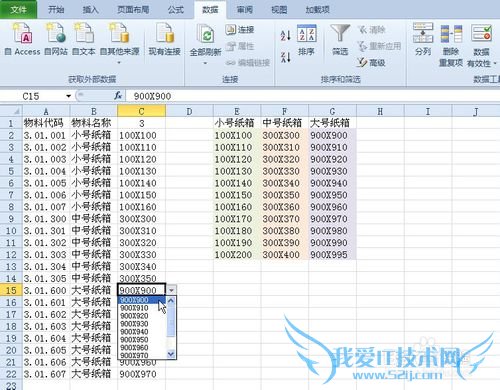Choose 900X960 in the dropdown list
This screenshot has height=390, width=500.
point(142,348)
